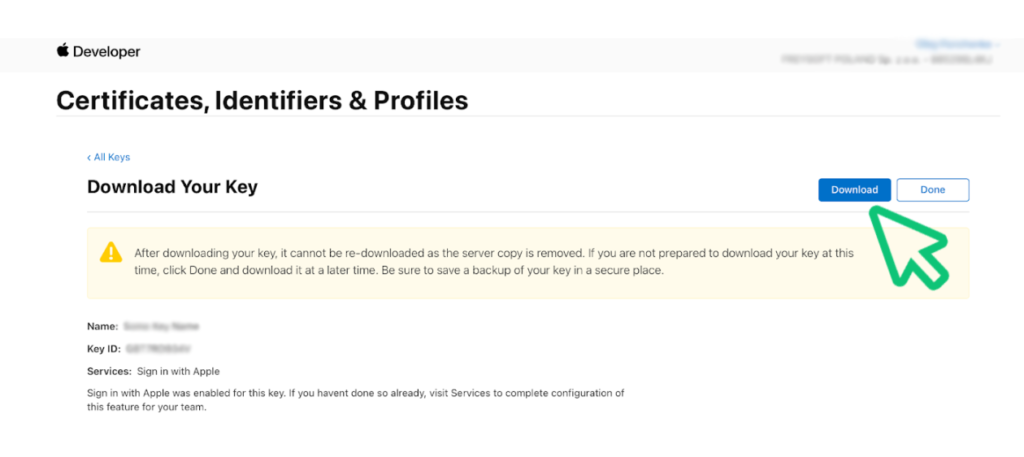Expand the blurred account name menu
The width and height of the screenshot is (1024, 457).
coord(957,44)
